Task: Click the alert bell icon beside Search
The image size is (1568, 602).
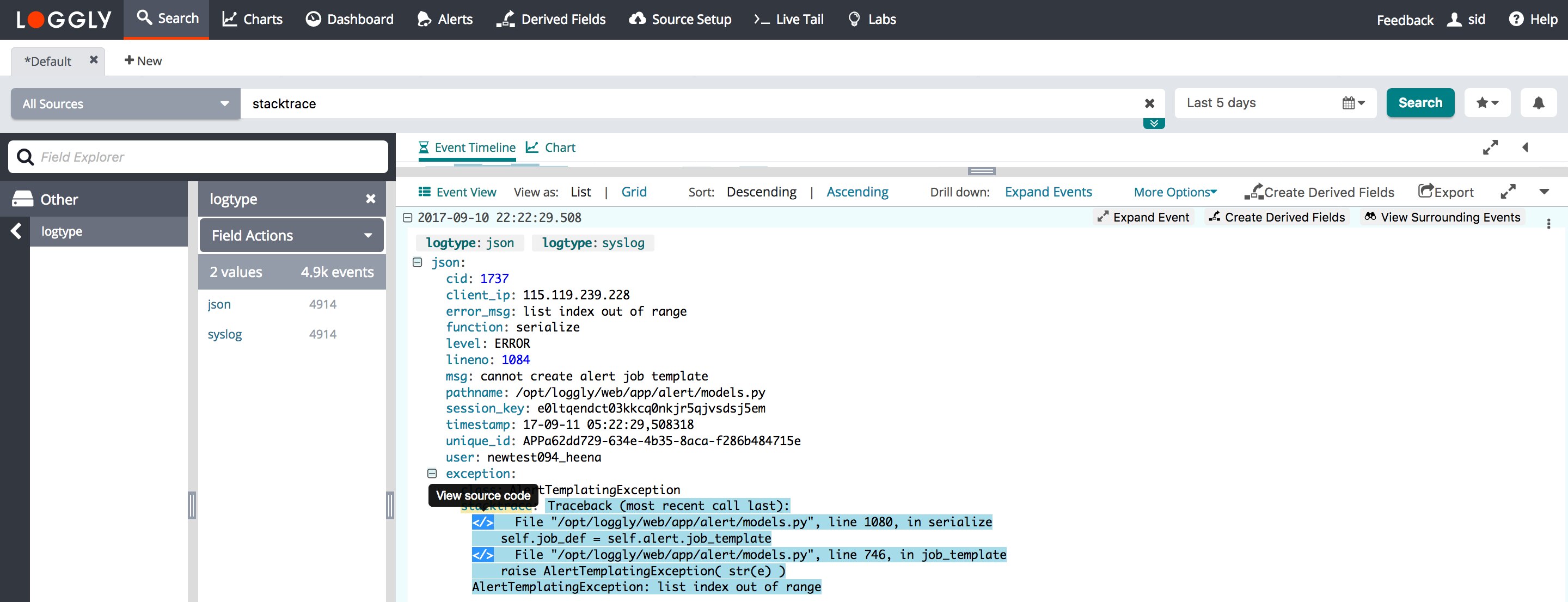Action: (x=1538, y=103)
